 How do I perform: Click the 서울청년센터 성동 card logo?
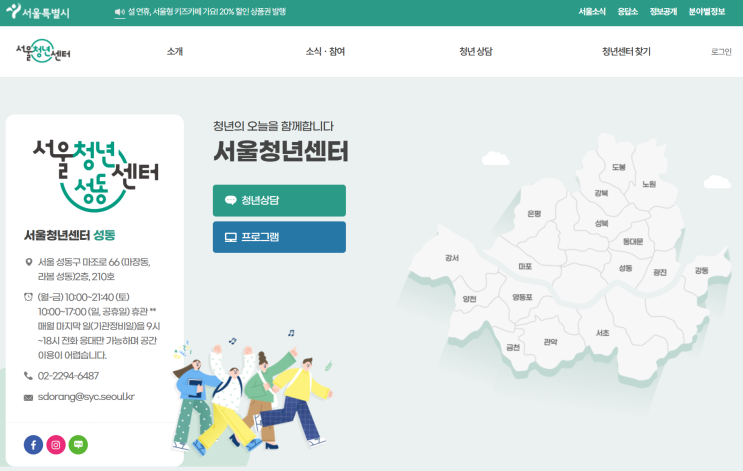click(x=96, y=175)
